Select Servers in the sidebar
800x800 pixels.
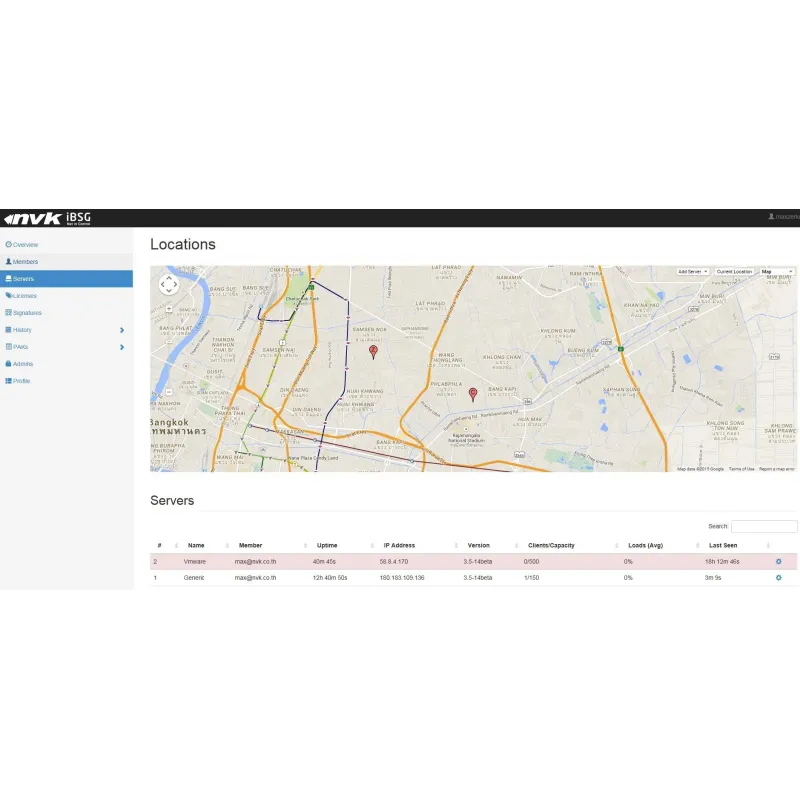22,279
